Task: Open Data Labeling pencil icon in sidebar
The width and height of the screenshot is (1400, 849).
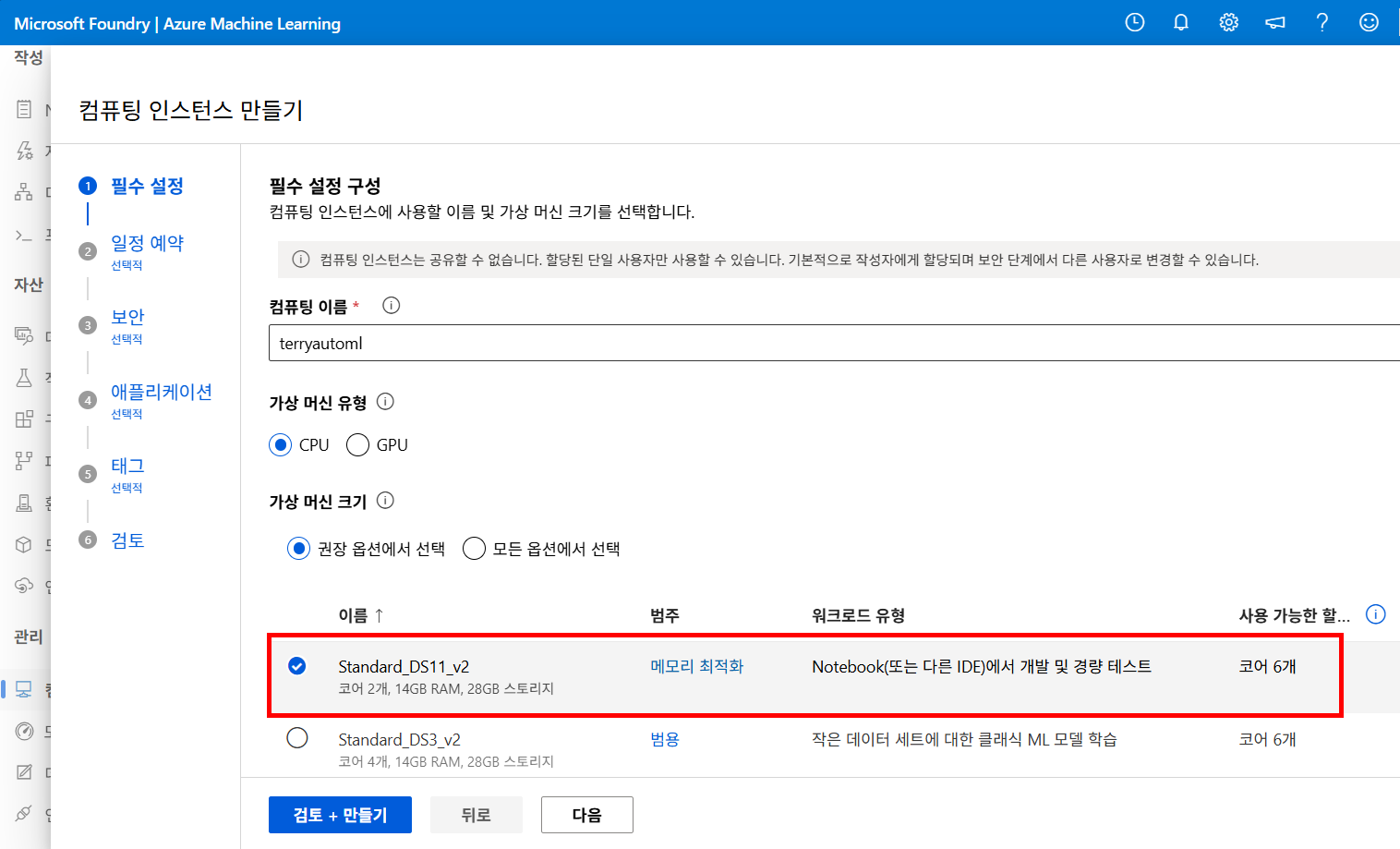Action: pyautogui.click(x=24, y=772)
